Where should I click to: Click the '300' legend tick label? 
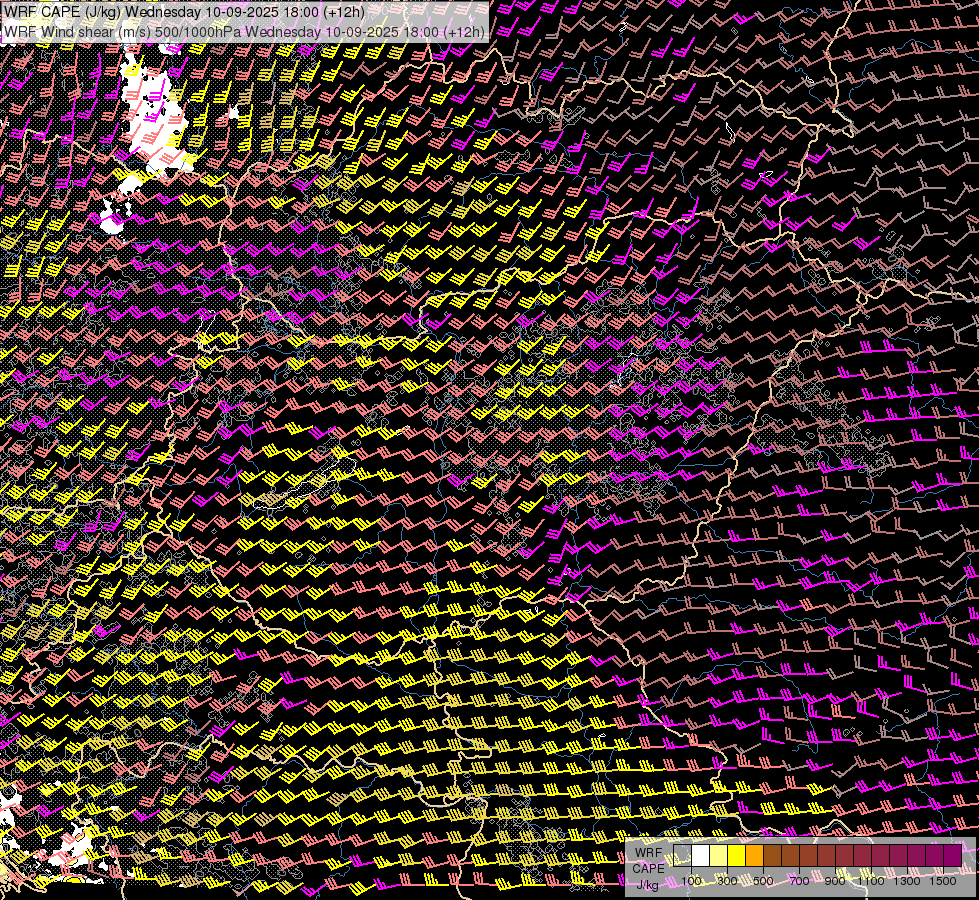(727, 881)
